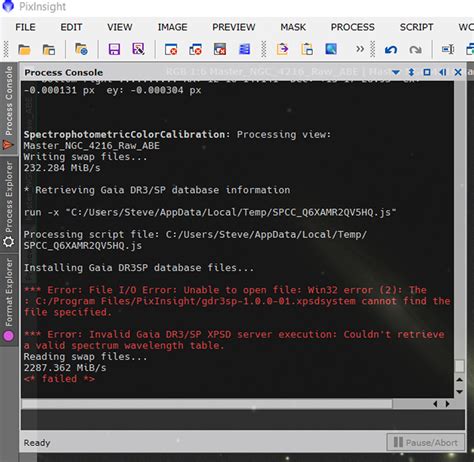Click the blue stacked list toolbar icon
474x462 pixels.
coord(244,49)
